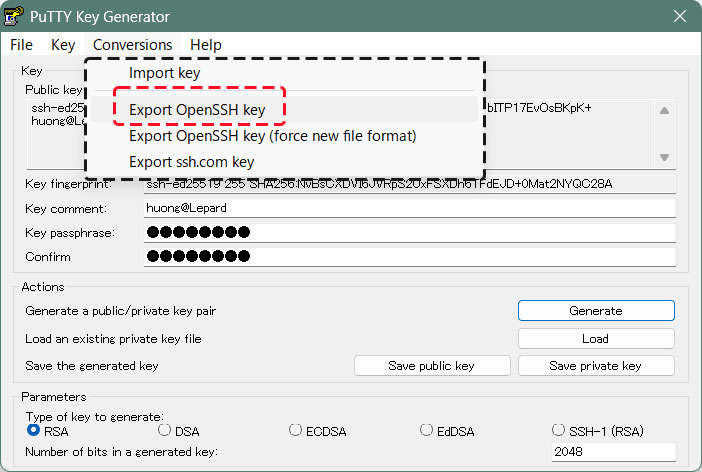Open the File menu
Image resolution: width=702 pixels, height=472 pixels.
(22, 45)
